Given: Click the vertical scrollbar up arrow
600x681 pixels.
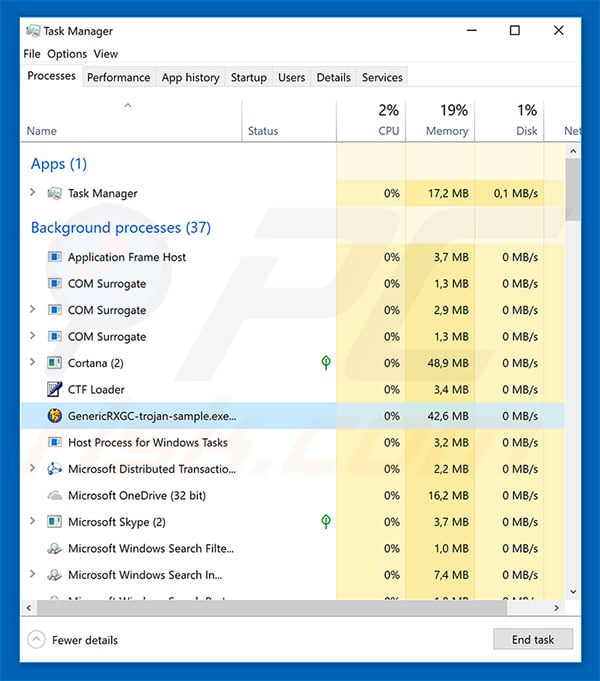Looking at the screenshot, I should click(573, 151).
